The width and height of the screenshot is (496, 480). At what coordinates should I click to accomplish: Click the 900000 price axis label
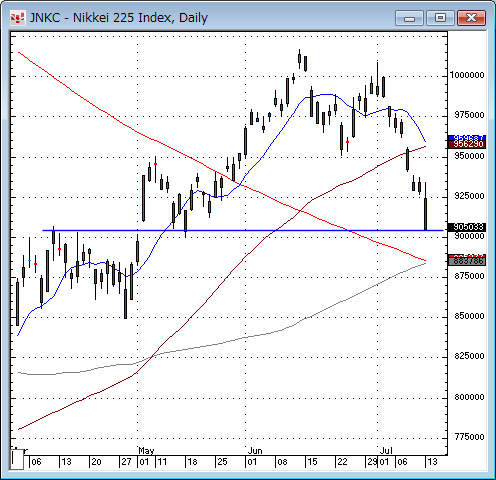(x=469, y=236)
